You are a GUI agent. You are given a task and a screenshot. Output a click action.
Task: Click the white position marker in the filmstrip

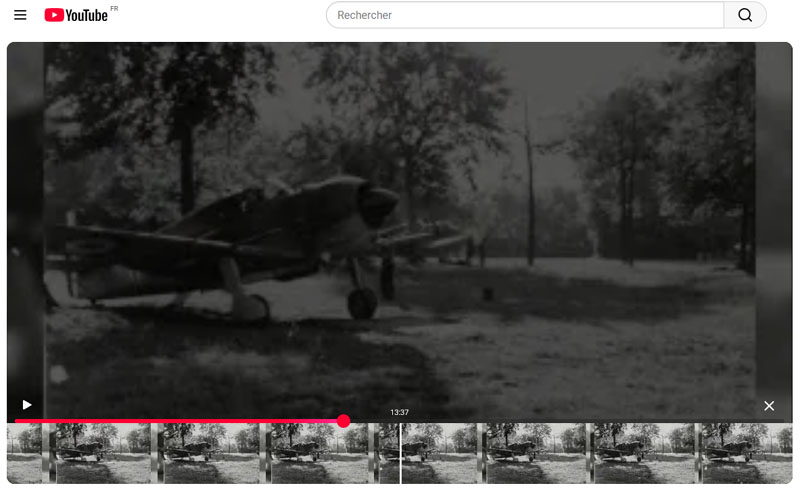(x=401, y=453)
